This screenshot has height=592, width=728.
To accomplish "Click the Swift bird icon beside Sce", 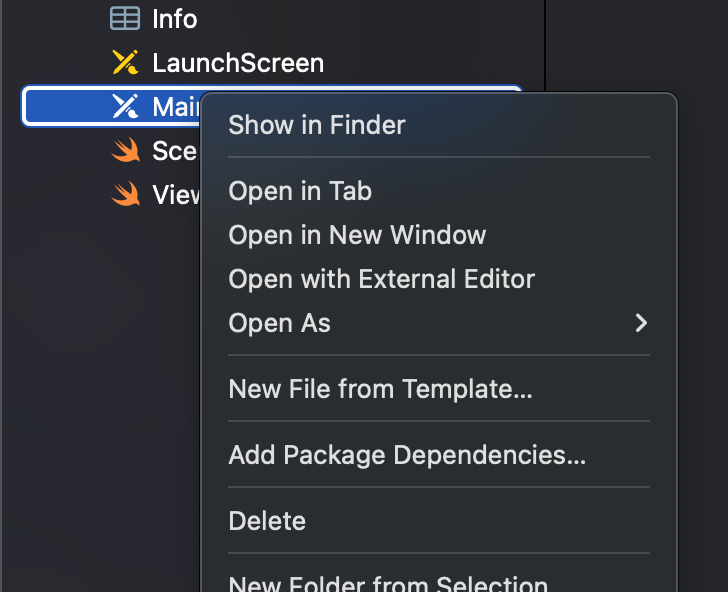I will click(x=126, y=150).
